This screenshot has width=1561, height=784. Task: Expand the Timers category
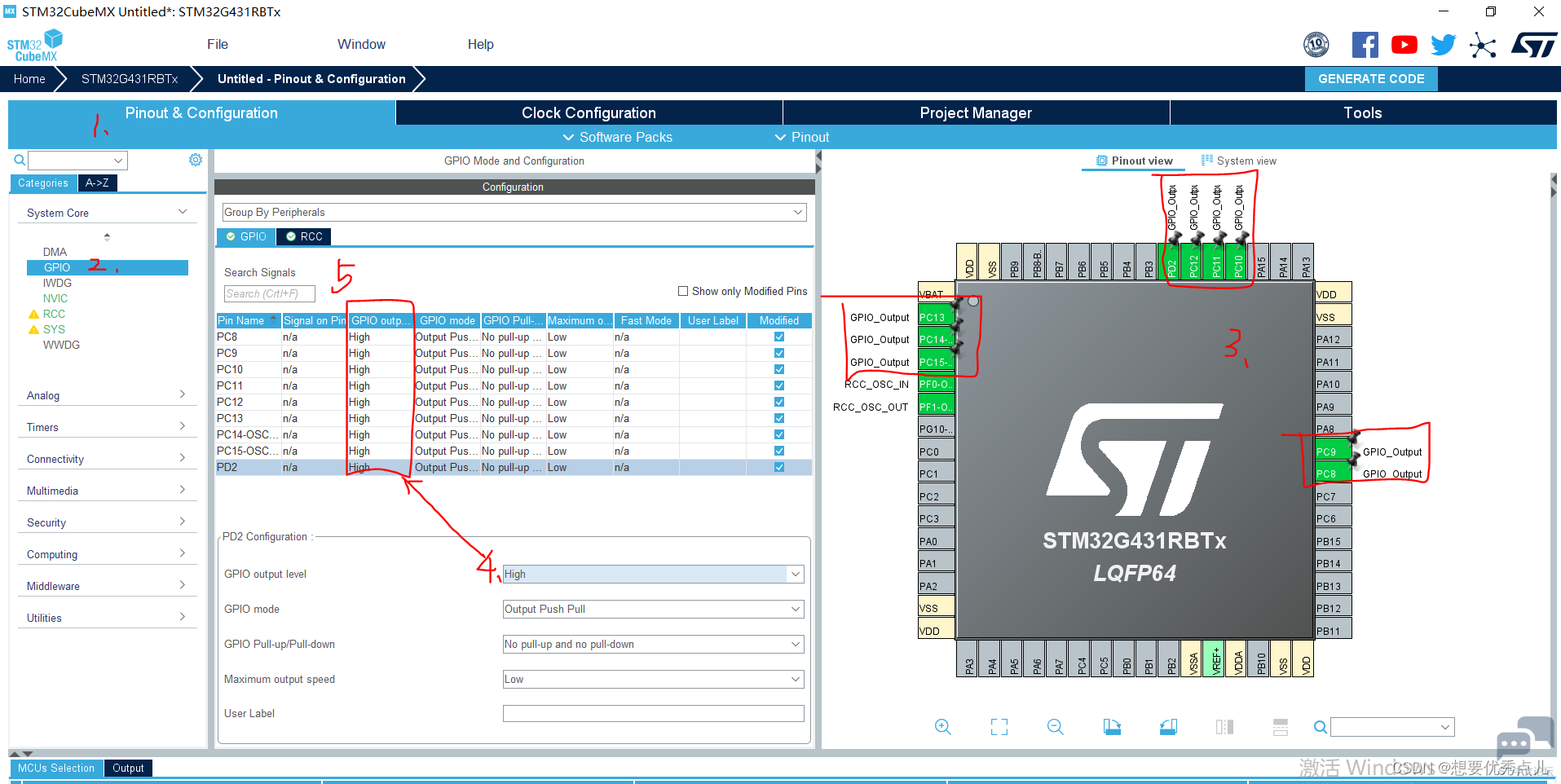[x=107, y=427]
